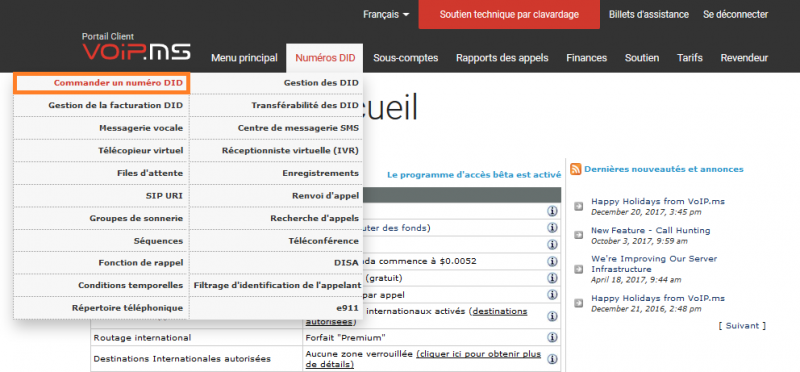Image resolution: width=800 pixels, height=372 pixels.
Task: Select Centre de messagerie SMS
Action: pos(276,128)
